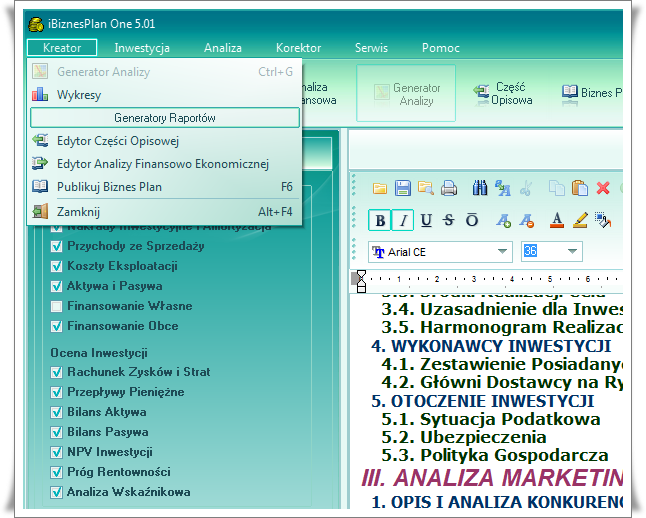
Task: Open the Inwestycja menu
Action: [142, 47]
